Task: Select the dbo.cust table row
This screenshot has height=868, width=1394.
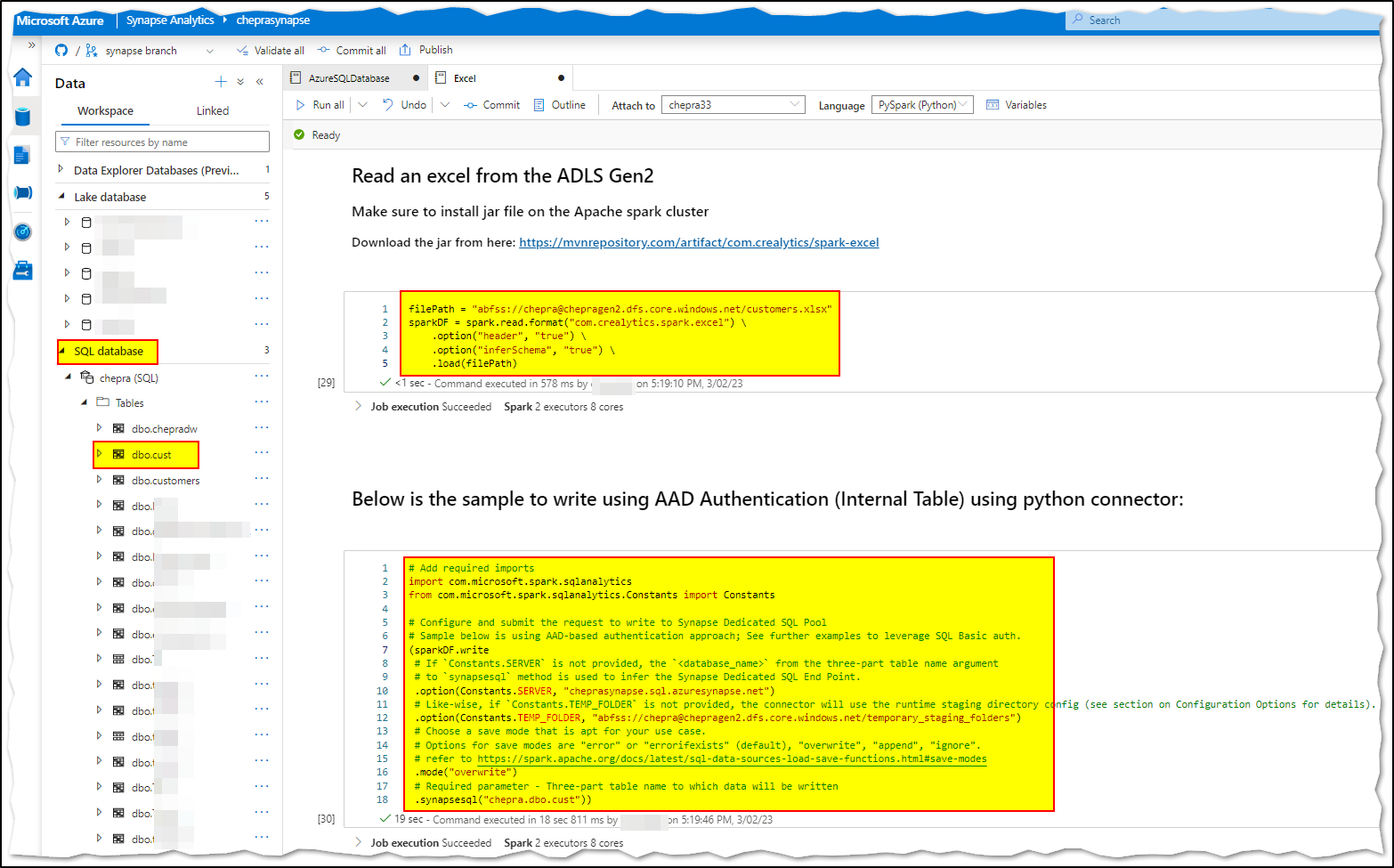Action: 151,455
